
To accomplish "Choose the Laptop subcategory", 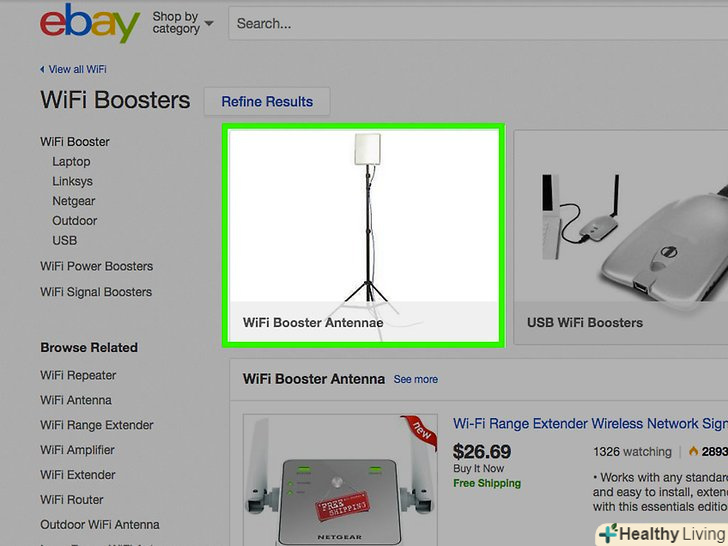I will 71,162.
